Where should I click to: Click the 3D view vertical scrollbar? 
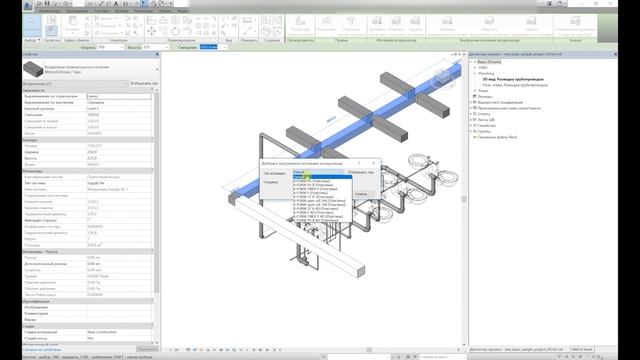pyautogui.click(x=464, y=199)
